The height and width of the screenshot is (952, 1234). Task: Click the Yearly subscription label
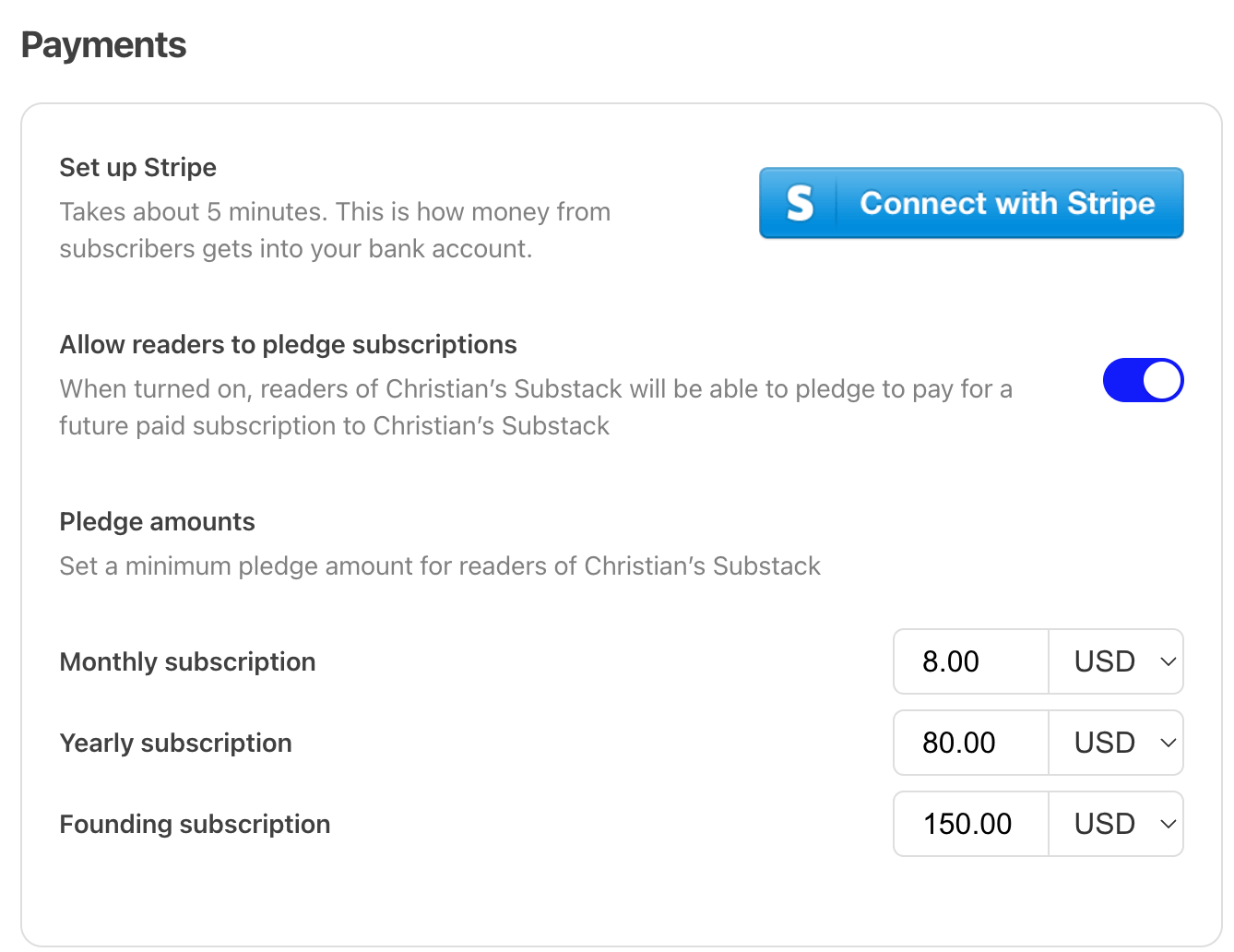pos(175,743)
